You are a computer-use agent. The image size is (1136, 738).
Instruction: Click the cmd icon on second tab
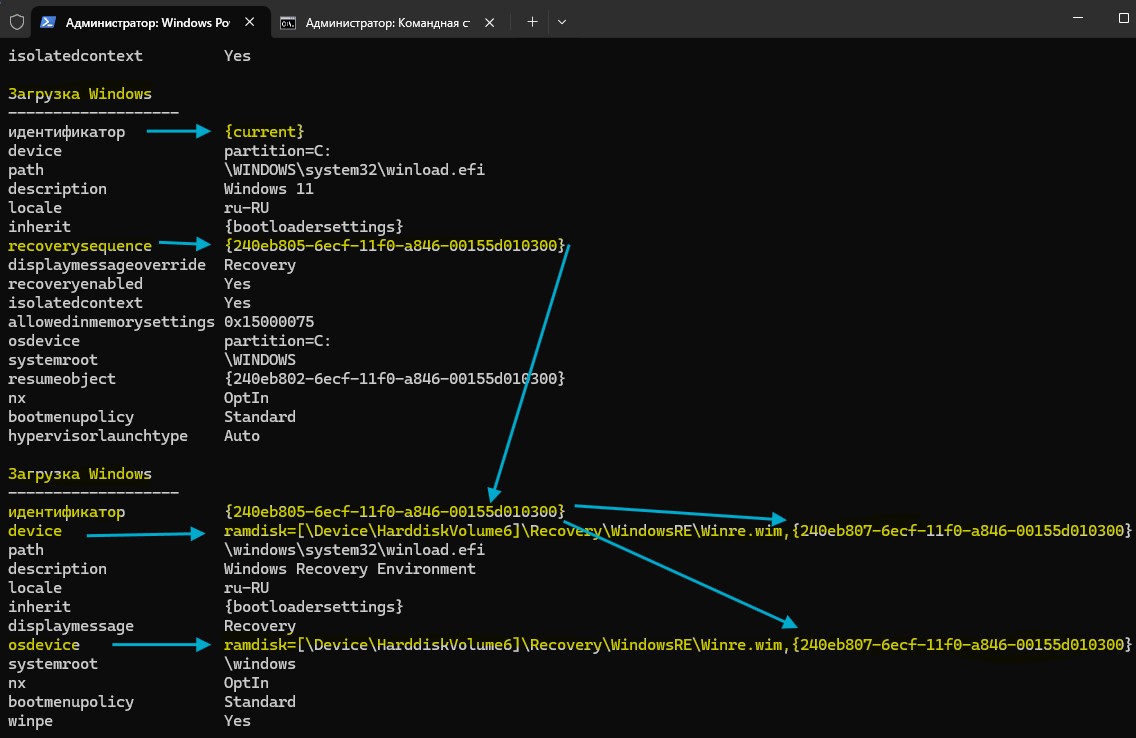click(288, 23)
